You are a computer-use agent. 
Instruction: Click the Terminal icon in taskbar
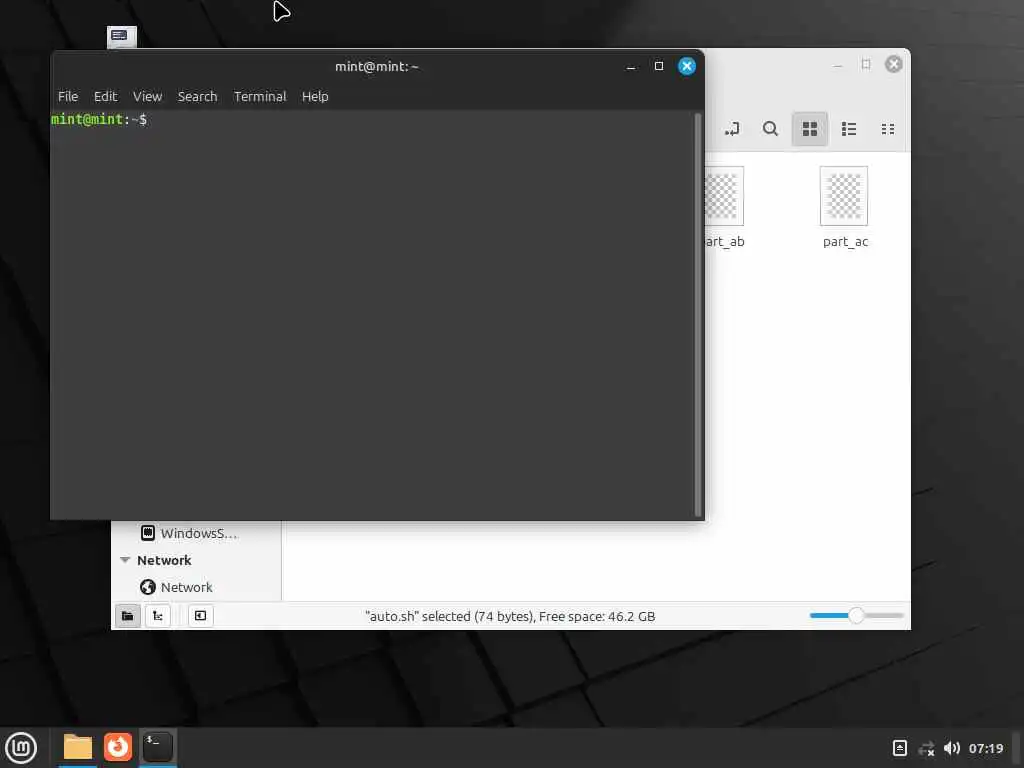(157, 747)
